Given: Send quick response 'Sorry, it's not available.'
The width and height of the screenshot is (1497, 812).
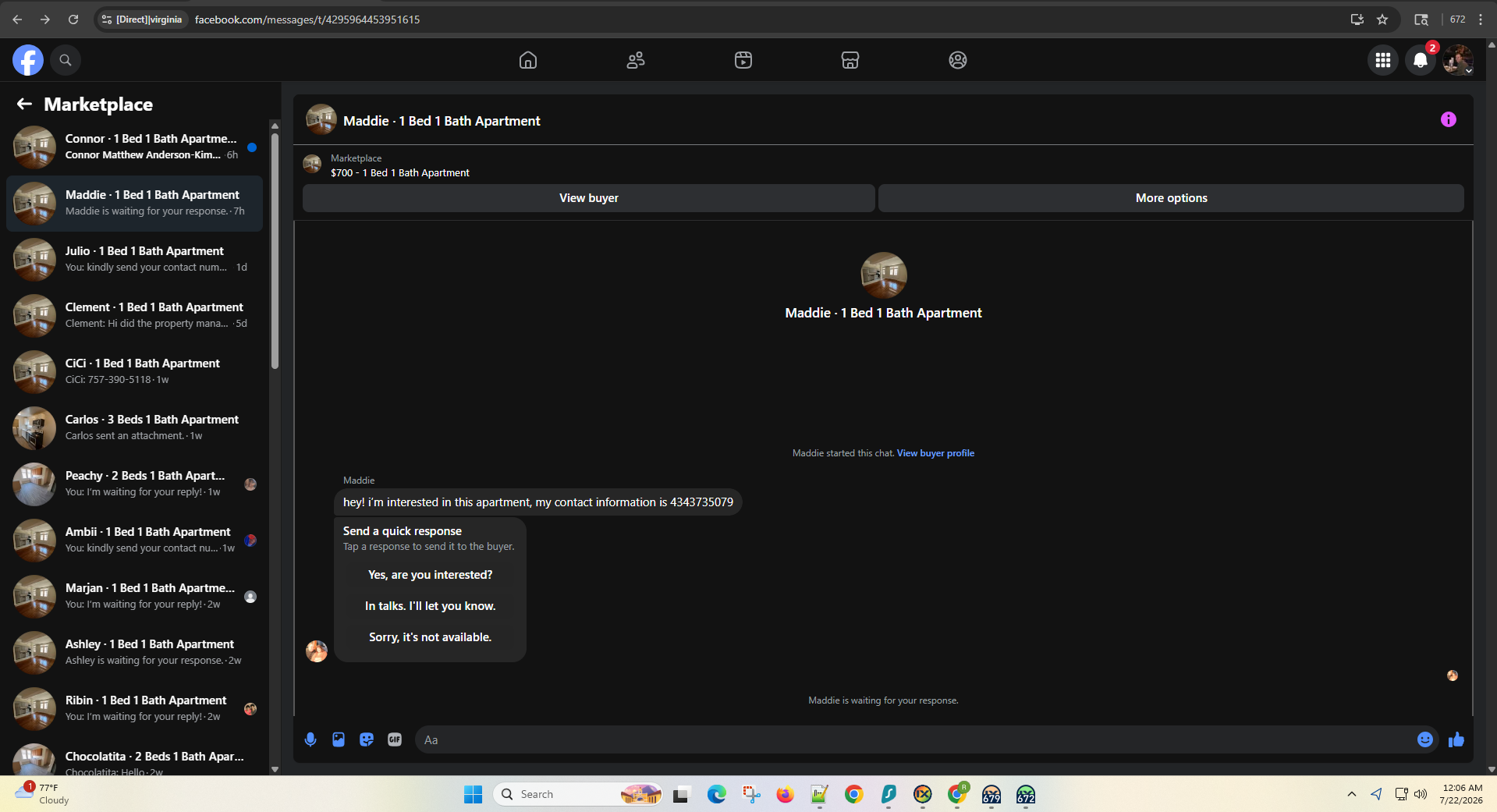Looking at the screenshot, I should pos(431,637).
